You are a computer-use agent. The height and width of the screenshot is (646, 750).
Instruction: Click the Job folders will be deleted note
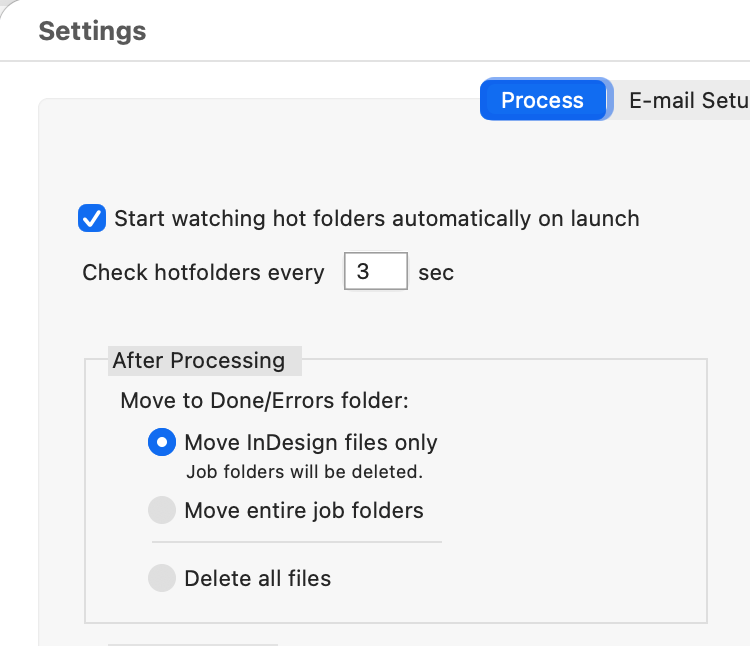[x=305, y=471]
